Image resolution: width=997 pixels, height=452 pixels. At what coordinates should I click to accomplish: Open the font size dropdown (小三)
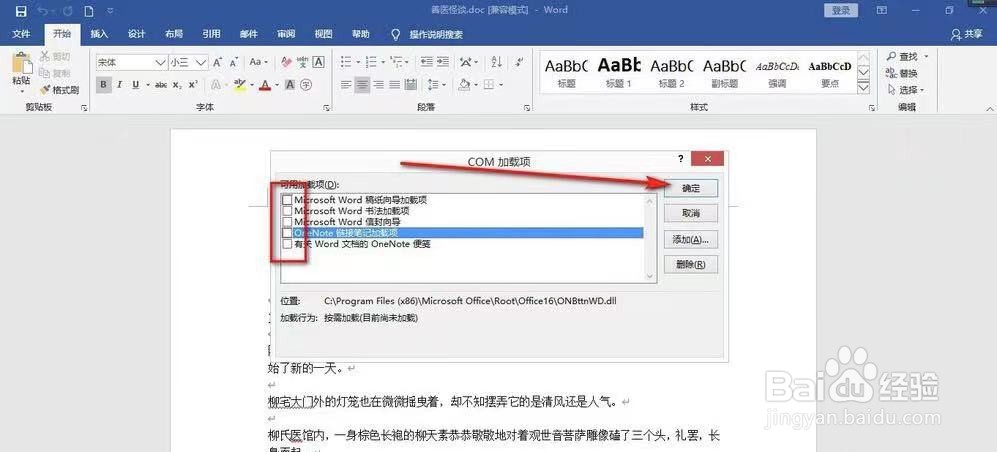[x=201, y=62]
